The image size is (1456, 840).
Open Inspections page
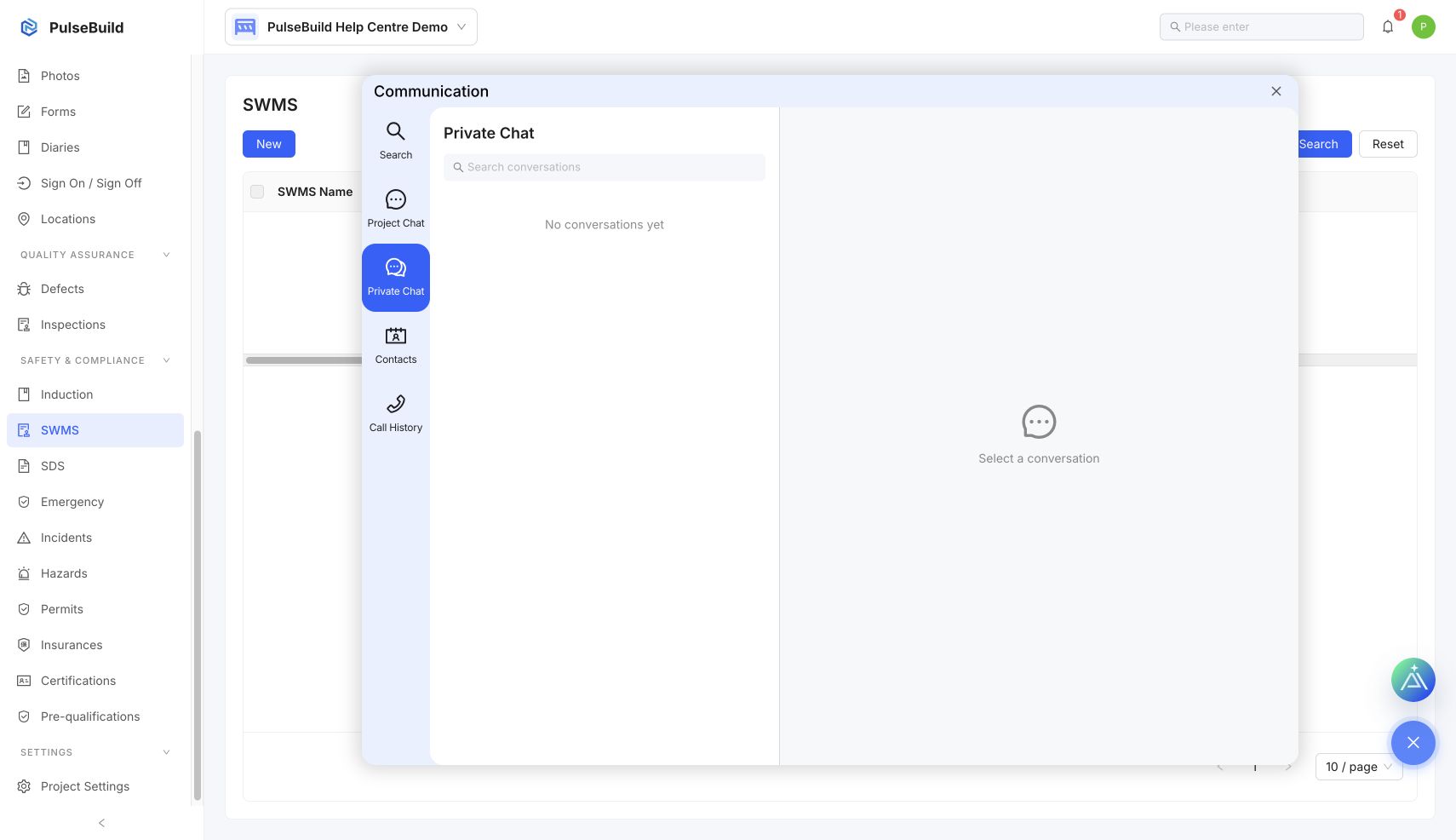[95, 325]
